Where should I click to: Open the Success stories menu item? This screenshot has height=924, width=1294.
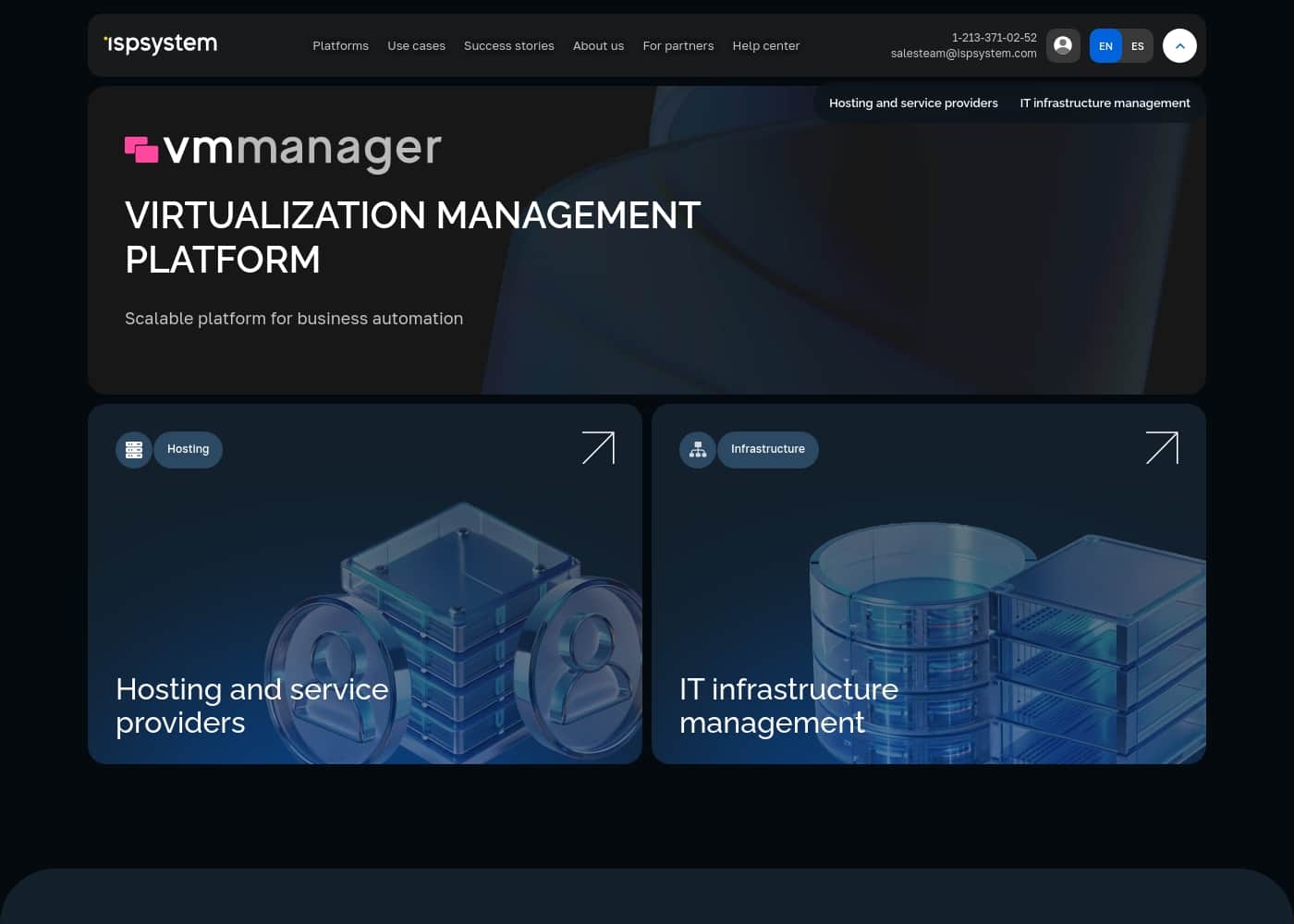pyautogui.click(x=509, y=45)
